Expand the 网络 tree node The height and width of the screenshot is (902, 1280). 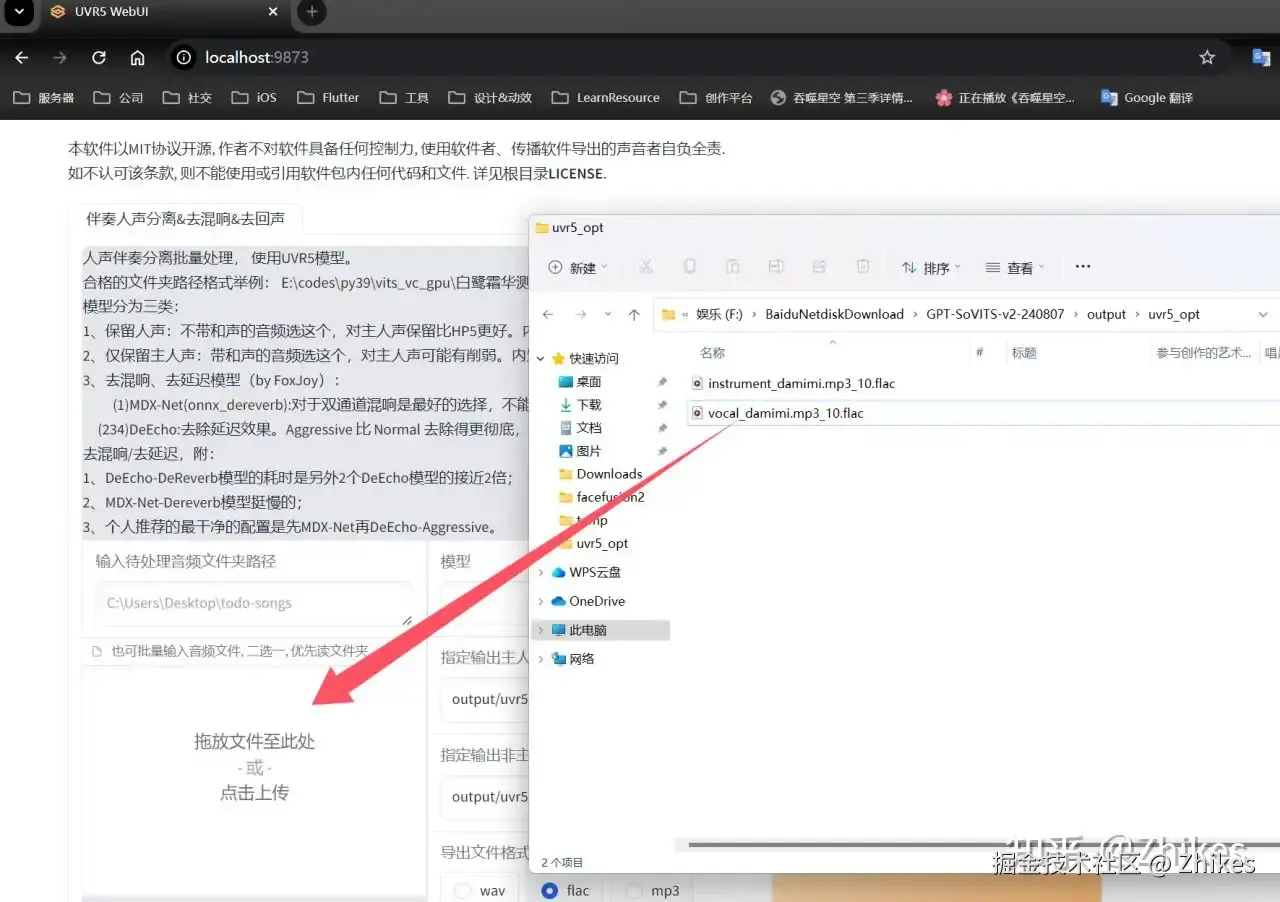[x=541, y=658]
